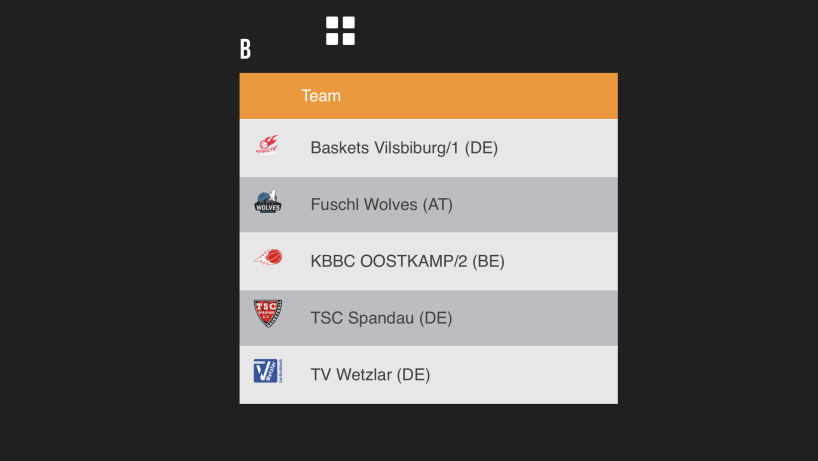The height and width of the screenshot is (461, 818).
Task: Click the TV Wetzlar blue logo
Action: (x=268, y=371)
